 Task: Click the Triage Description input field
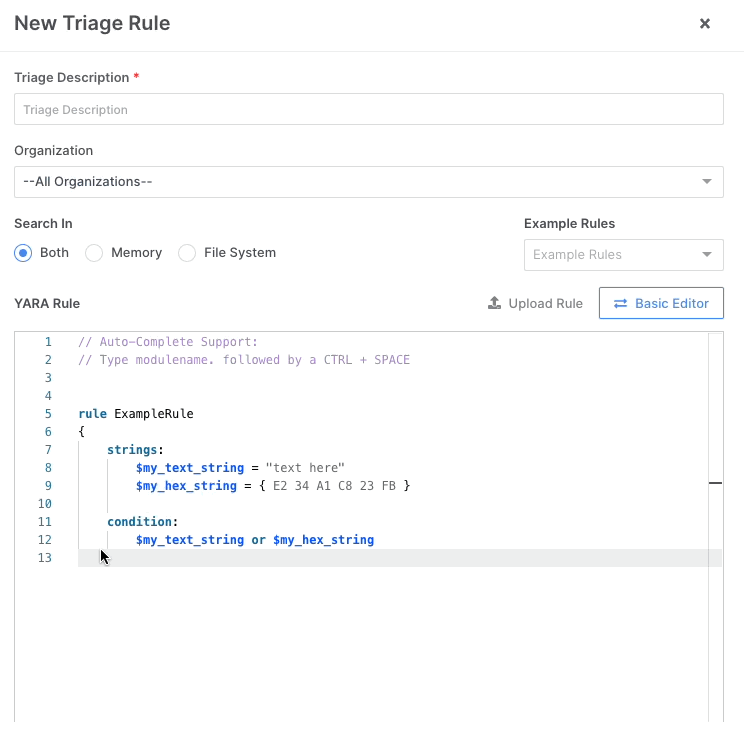click(368, 110)
